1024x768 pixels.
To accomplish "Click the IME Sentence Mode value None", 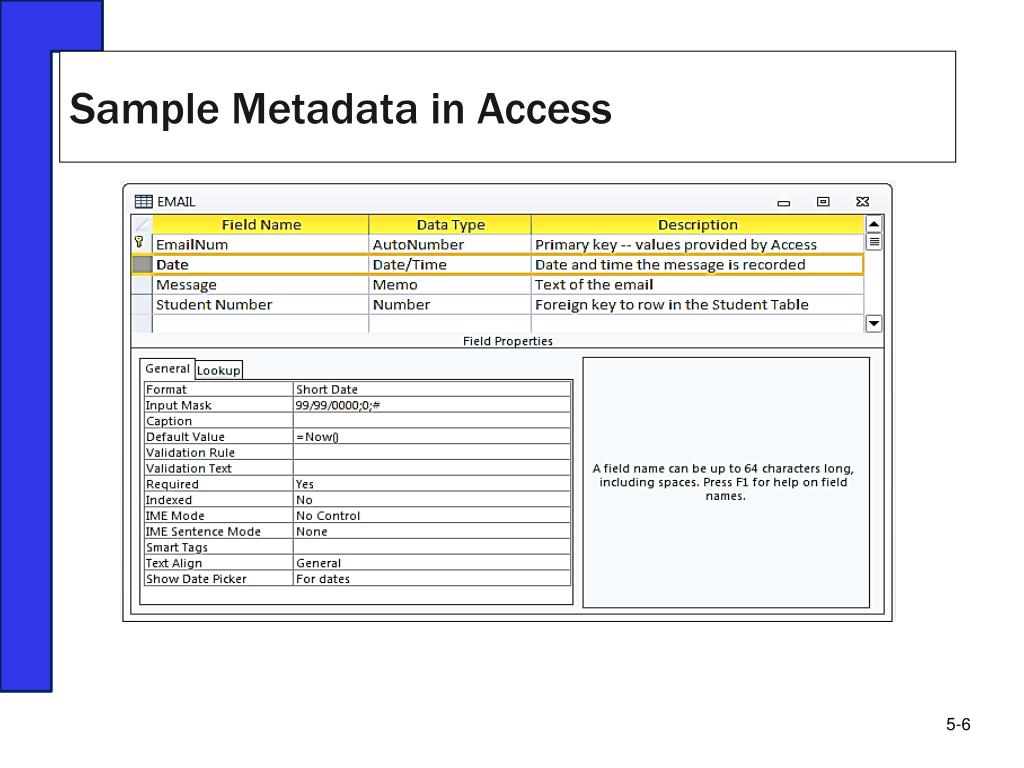I will pos(432,532).
